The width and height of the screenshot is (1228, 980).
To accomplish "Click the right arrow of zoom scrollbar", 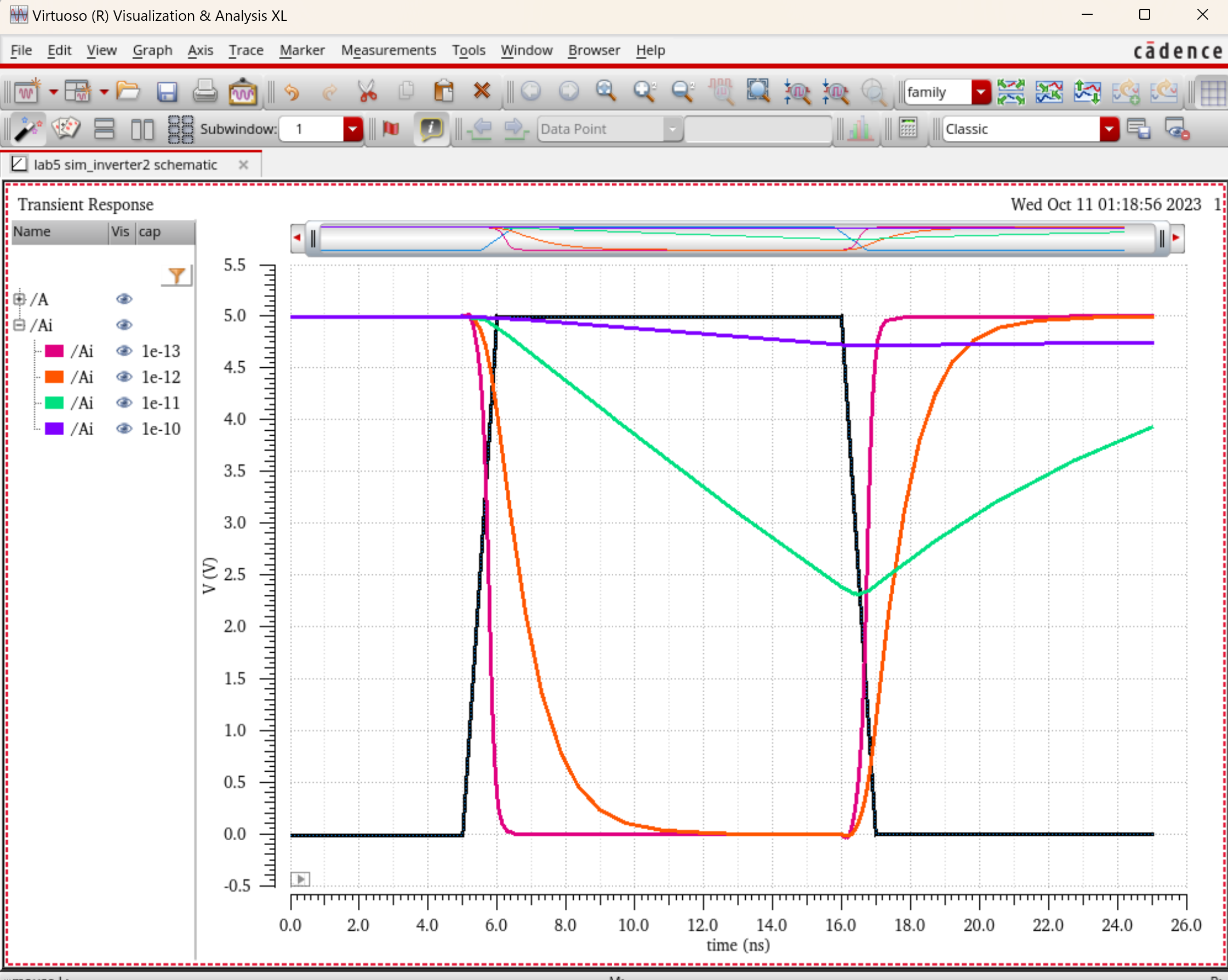I will (x=1175, y=237).
